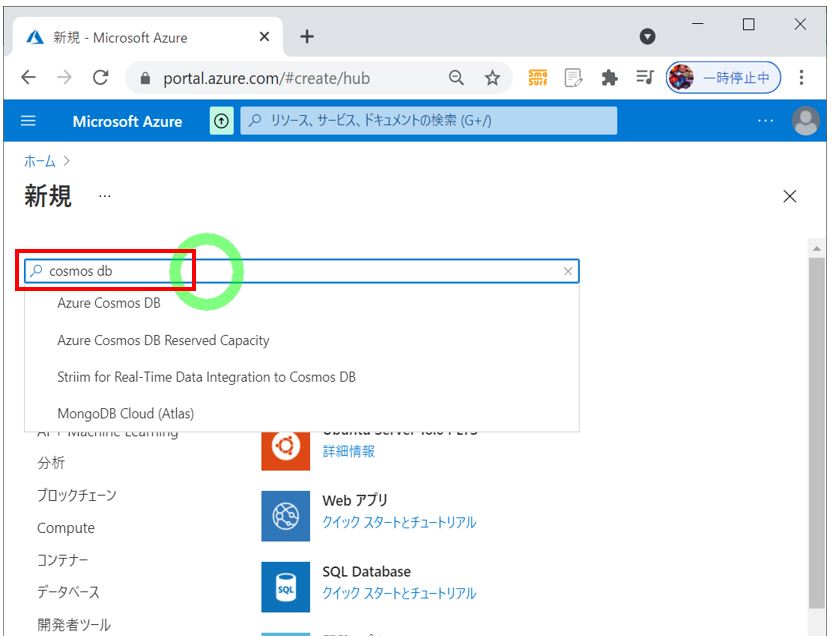Screen dimensions: 832x636
Task: Click the notepad extension icon
Action: click(x=573, y=78)
